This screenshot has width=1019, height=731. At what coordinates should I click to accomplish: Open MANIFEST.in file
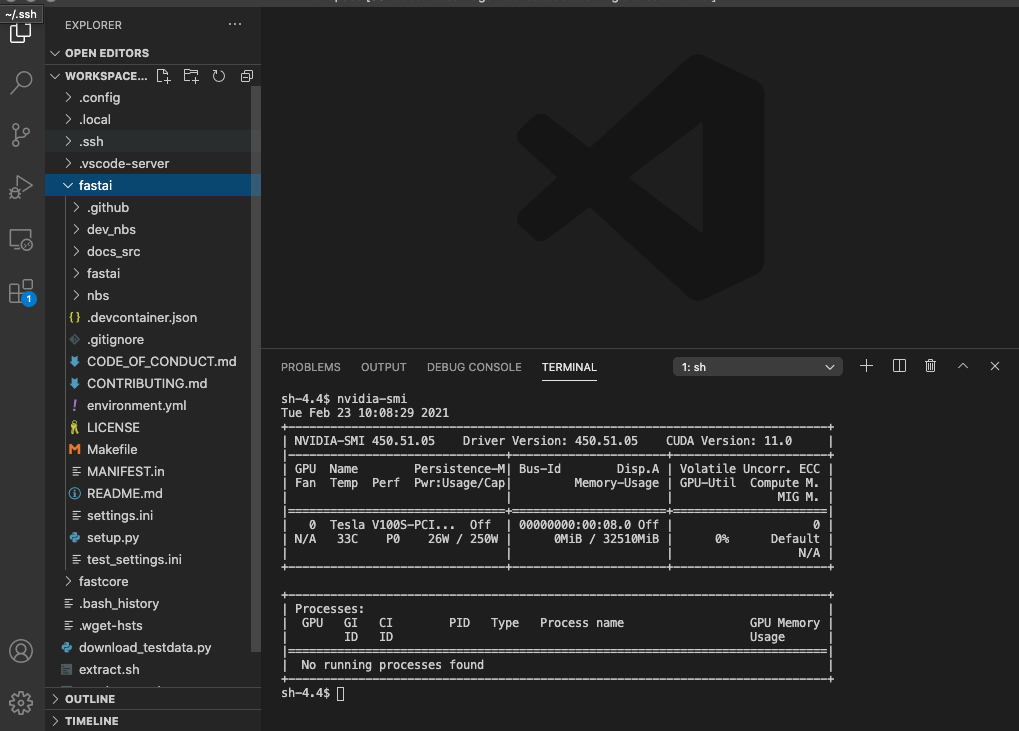[153, 472]
